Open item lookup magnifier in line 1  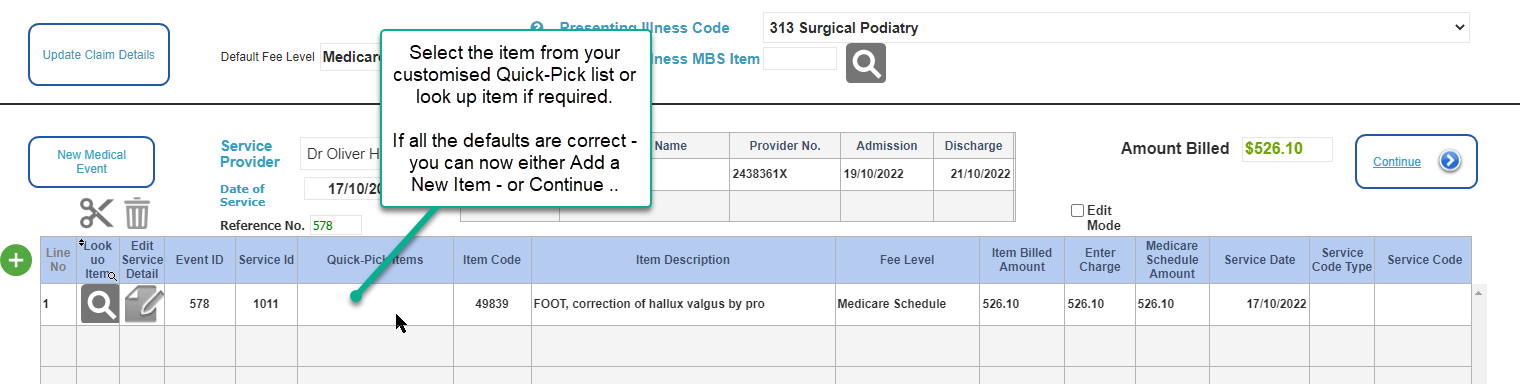click(x=99, y=304)
